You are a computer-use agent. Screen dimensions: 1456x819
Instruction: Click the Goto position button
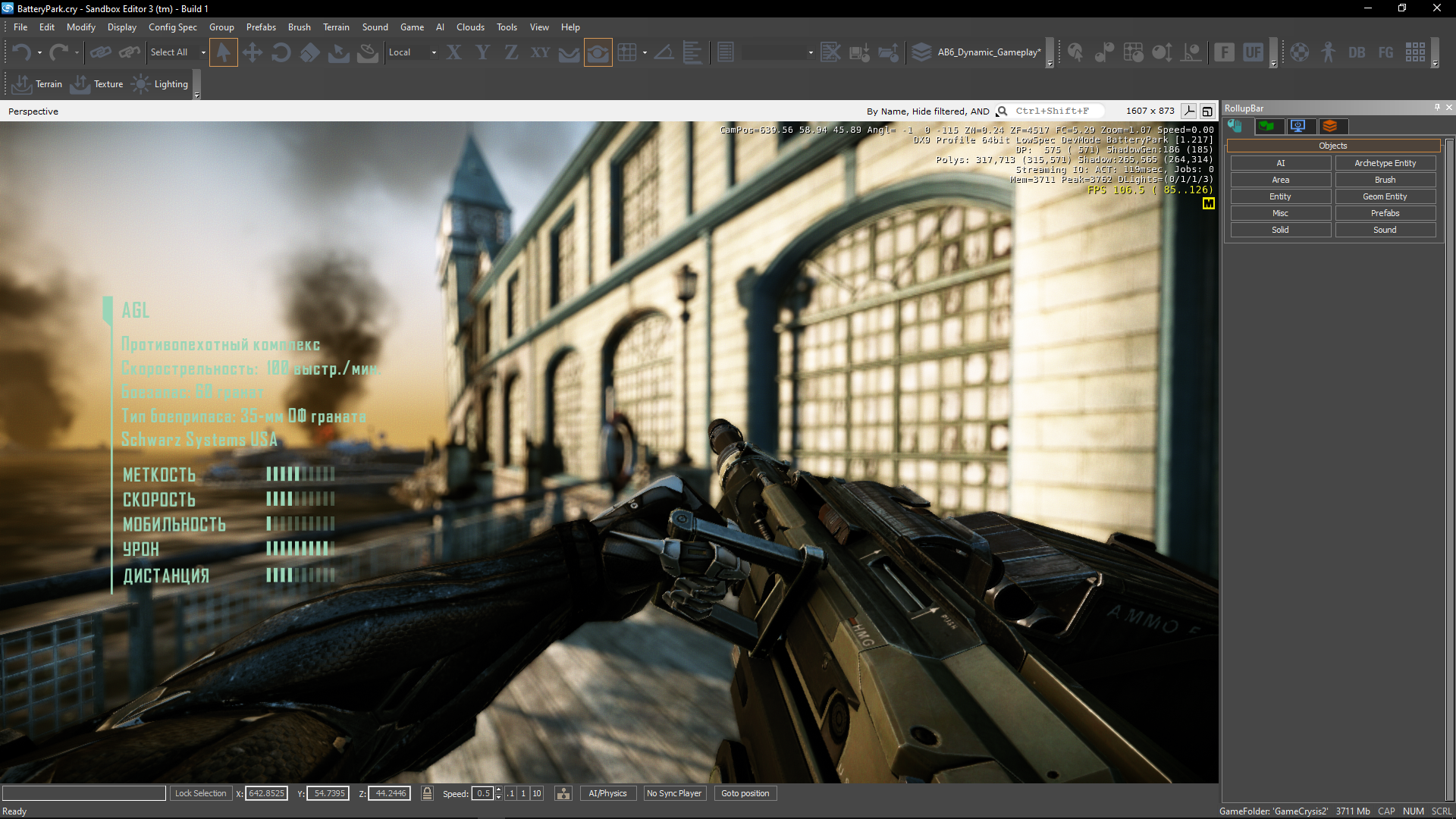pyautogui.click(x=745, y=793)
